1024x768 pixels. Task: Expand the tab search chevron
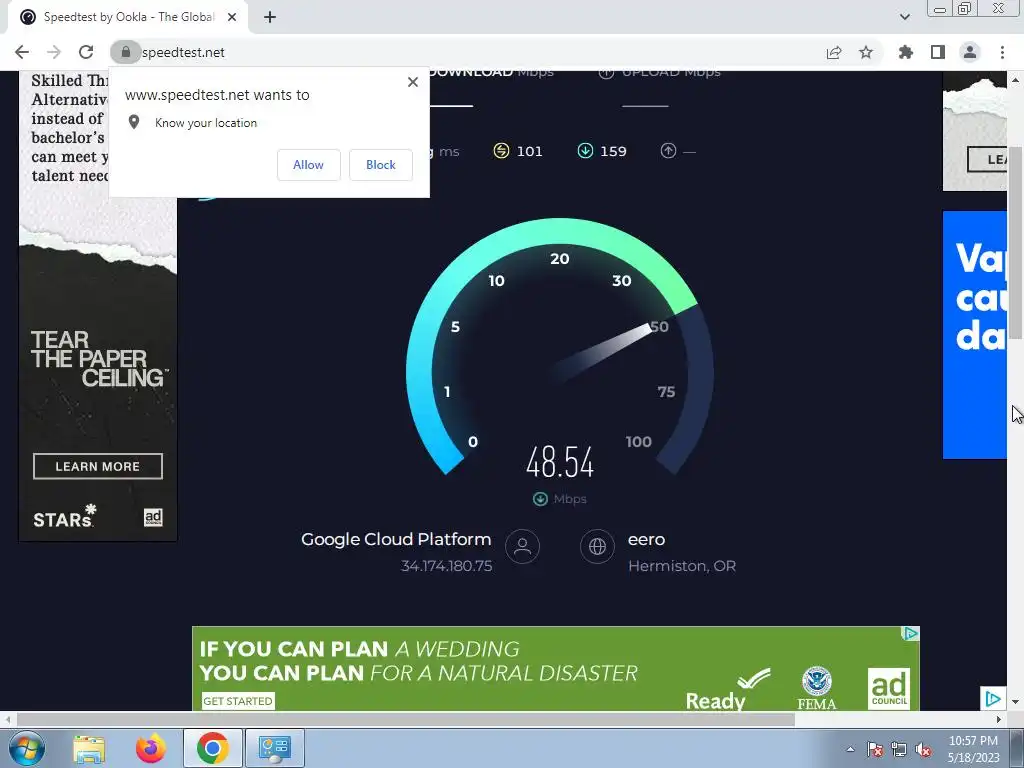[904, 17]
